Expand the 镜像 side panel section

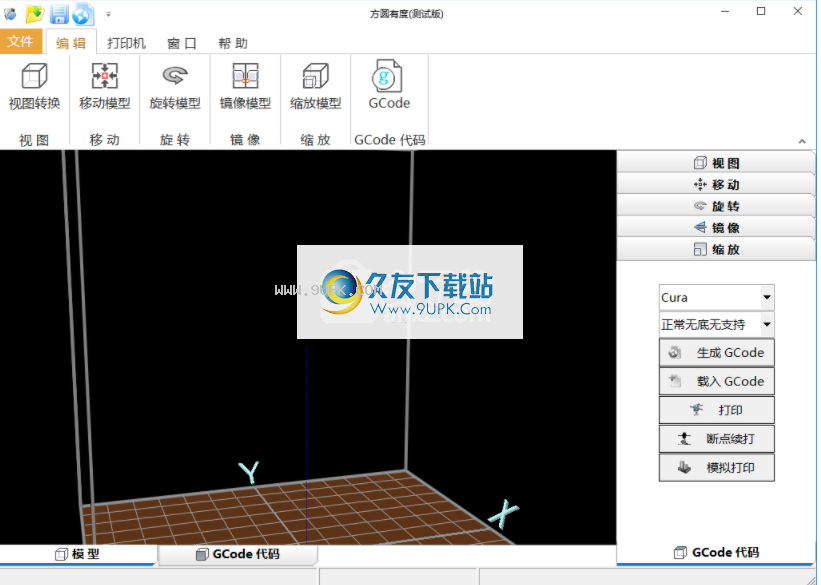click(716, 227)
